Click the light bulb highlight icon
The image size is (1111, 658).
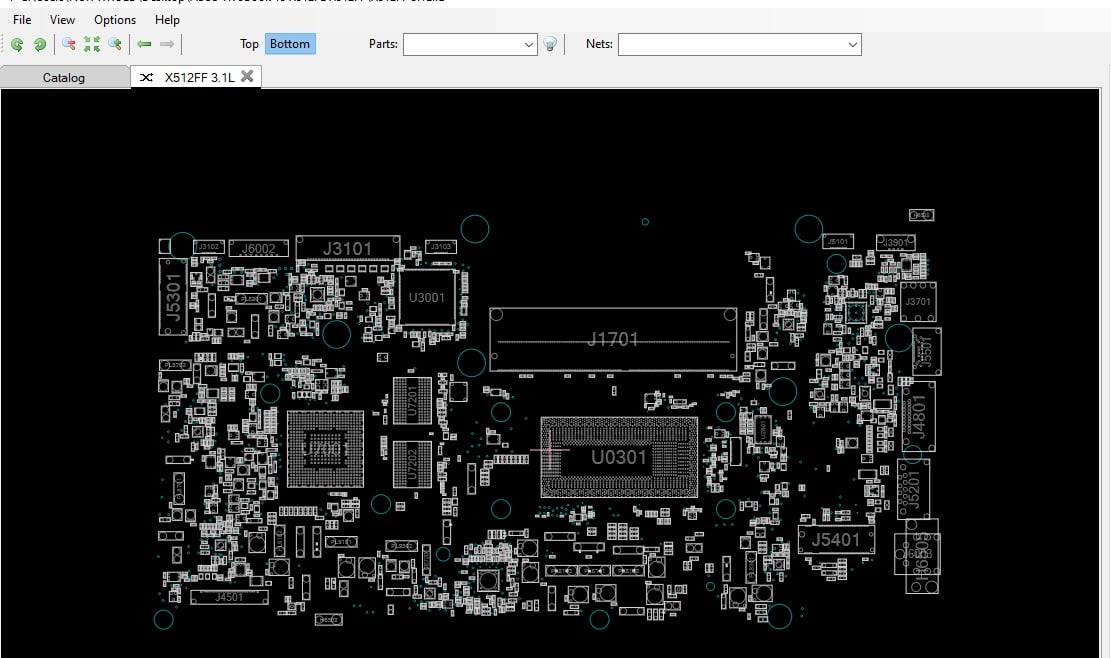coord(550,44)
